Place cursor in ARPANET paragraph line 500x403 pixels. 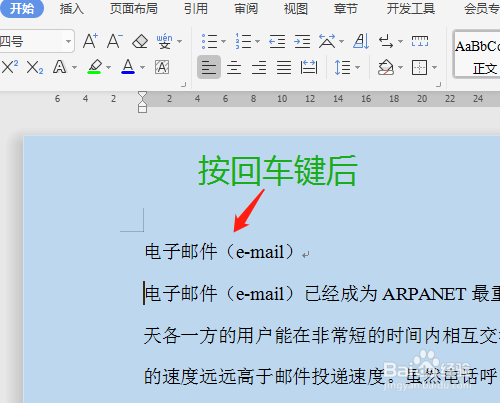coord(322,294)
